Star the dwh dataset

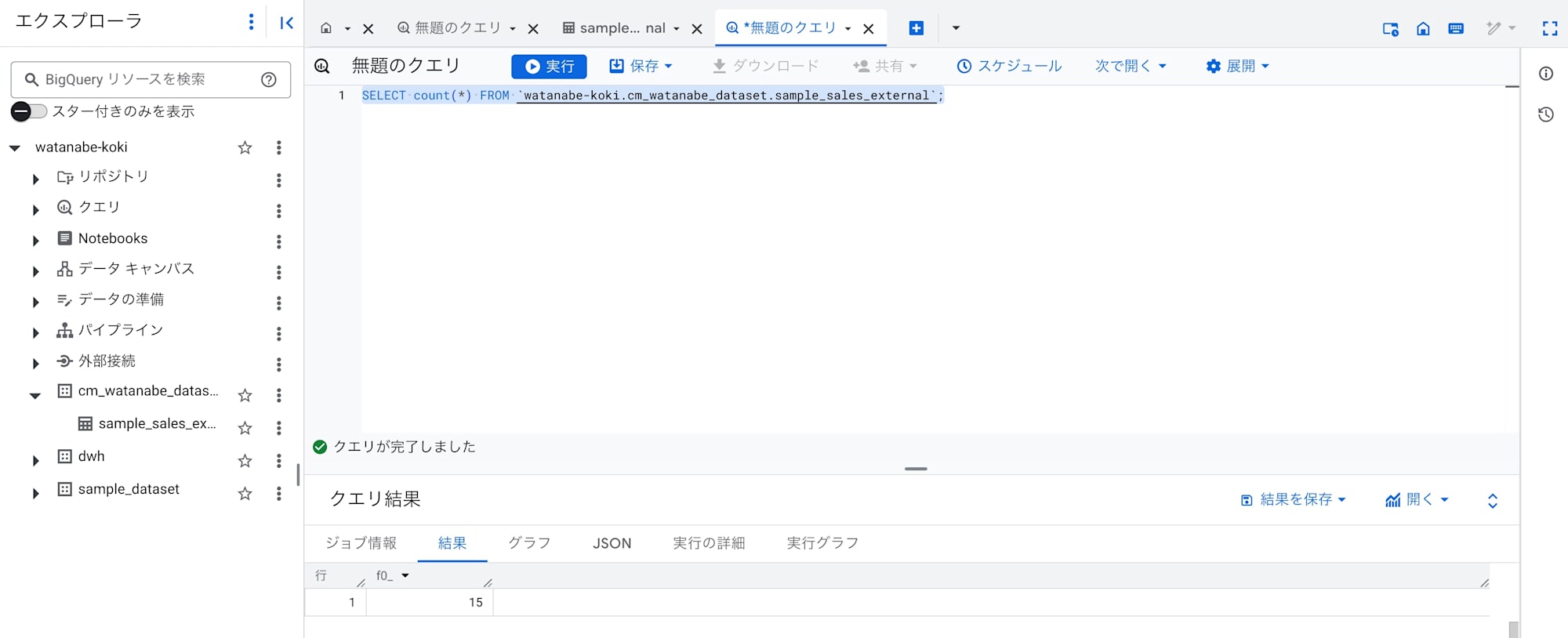[x=245, y=461]
